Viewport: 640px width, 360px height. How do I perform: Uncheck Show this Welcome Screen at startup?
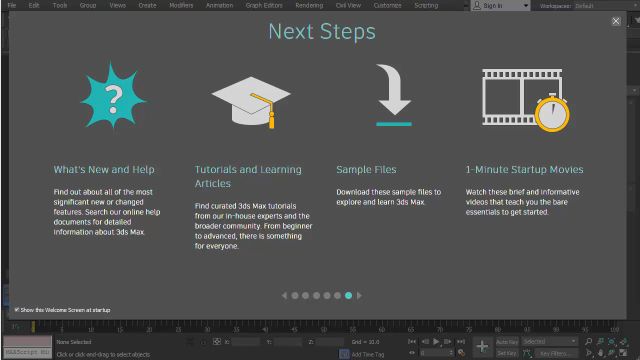17,310
